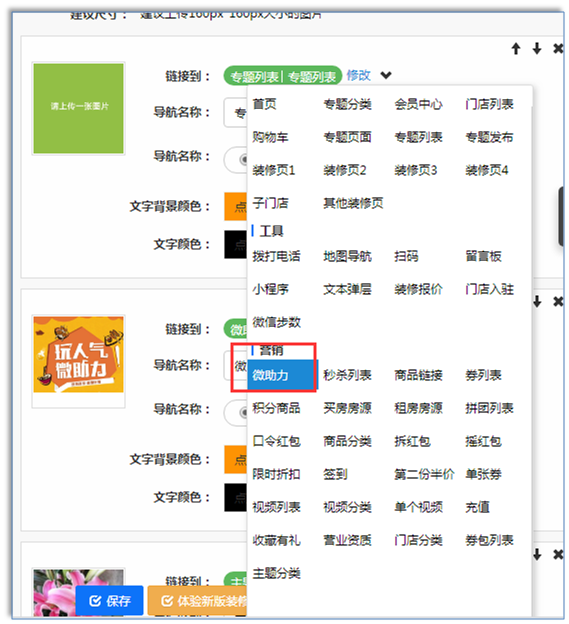Select 专题页面 in the link menu
This screenshot has width=569, height=624.
(347, 137)
